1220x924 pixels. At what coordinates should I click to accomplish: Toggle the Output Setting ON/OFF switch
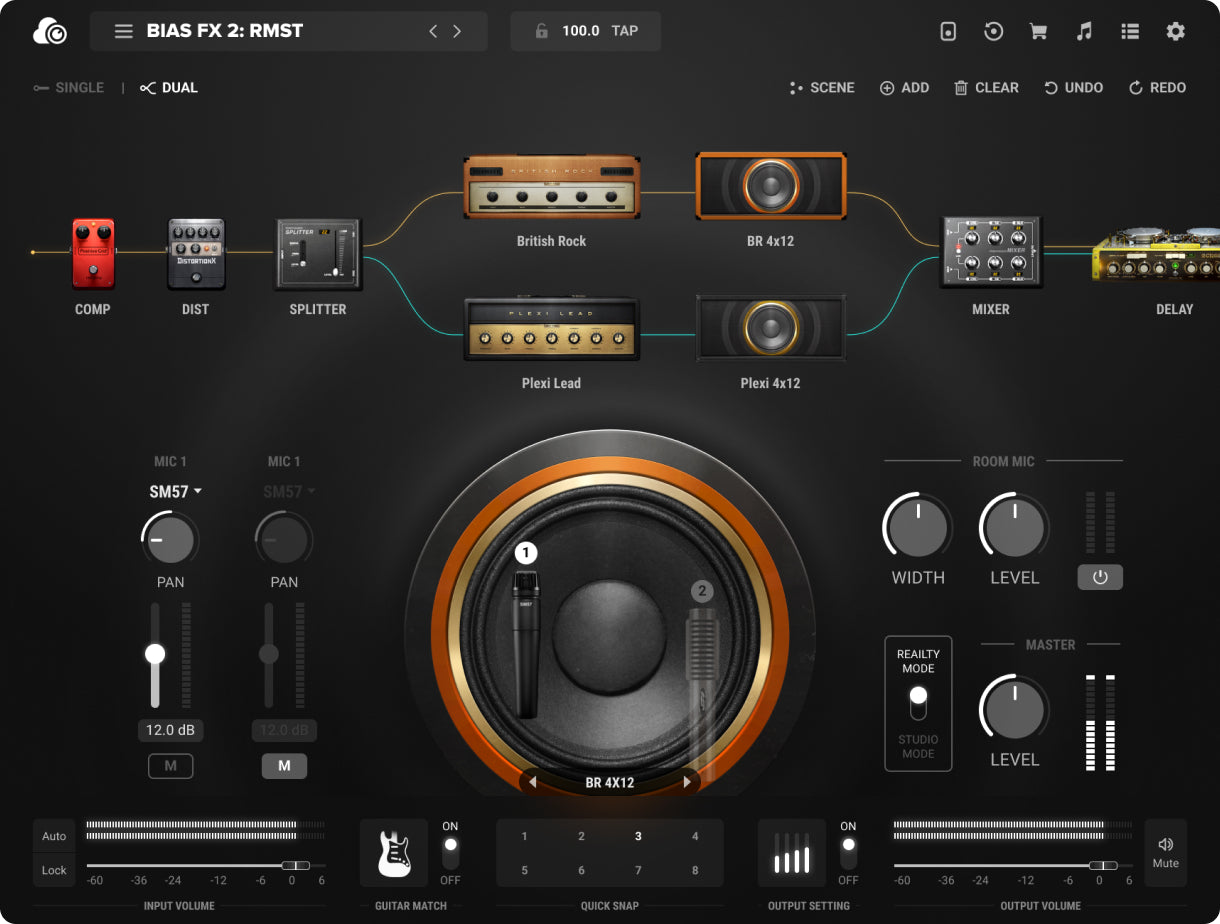[x=848, y=853]
